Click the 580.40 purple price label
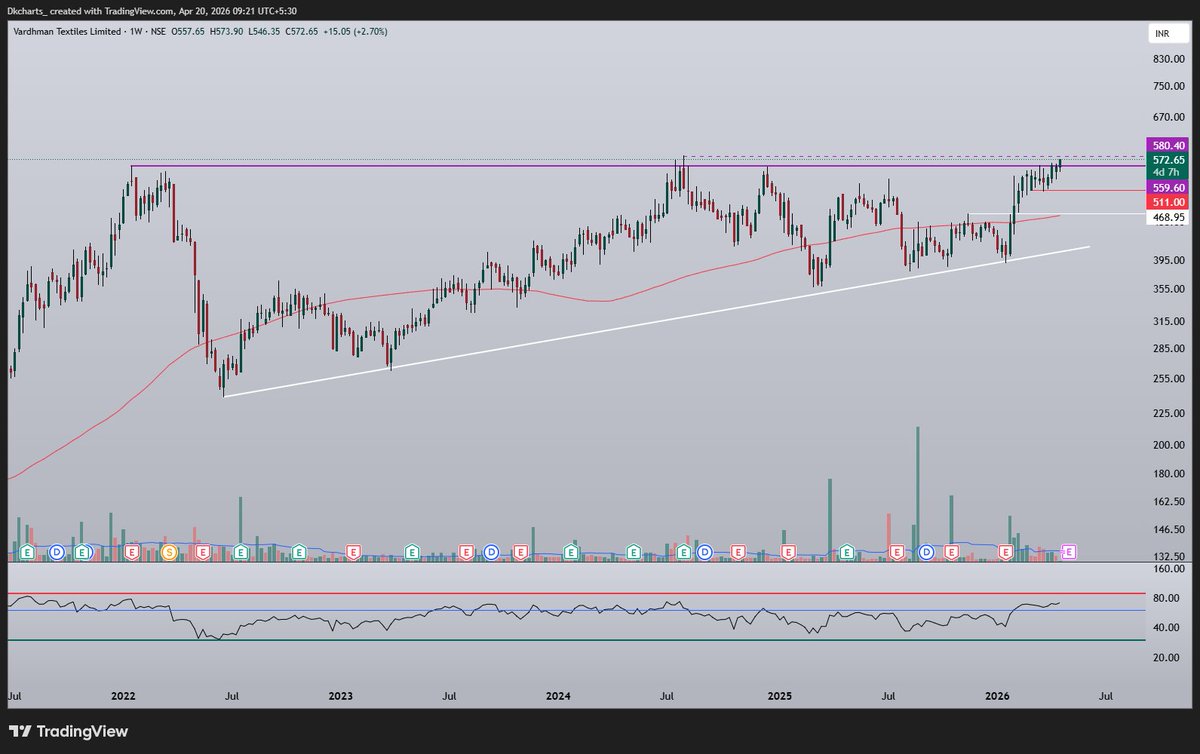Screen dimensions: 1200x754 tap(1166, 146)
